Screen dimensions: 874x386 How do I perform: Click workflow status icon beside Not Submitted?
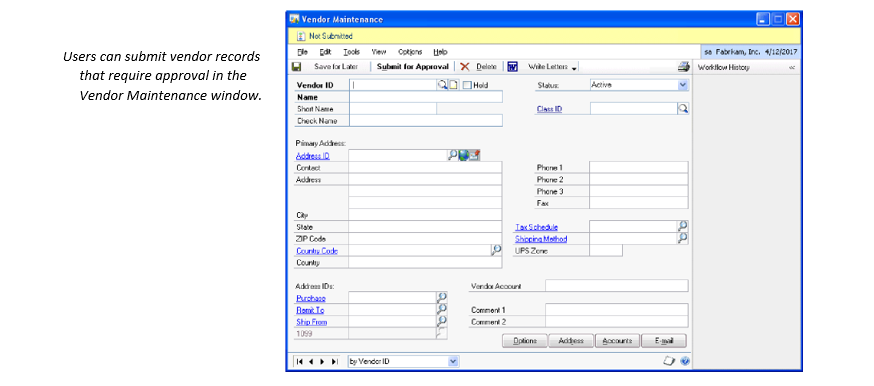click(300, 36)
